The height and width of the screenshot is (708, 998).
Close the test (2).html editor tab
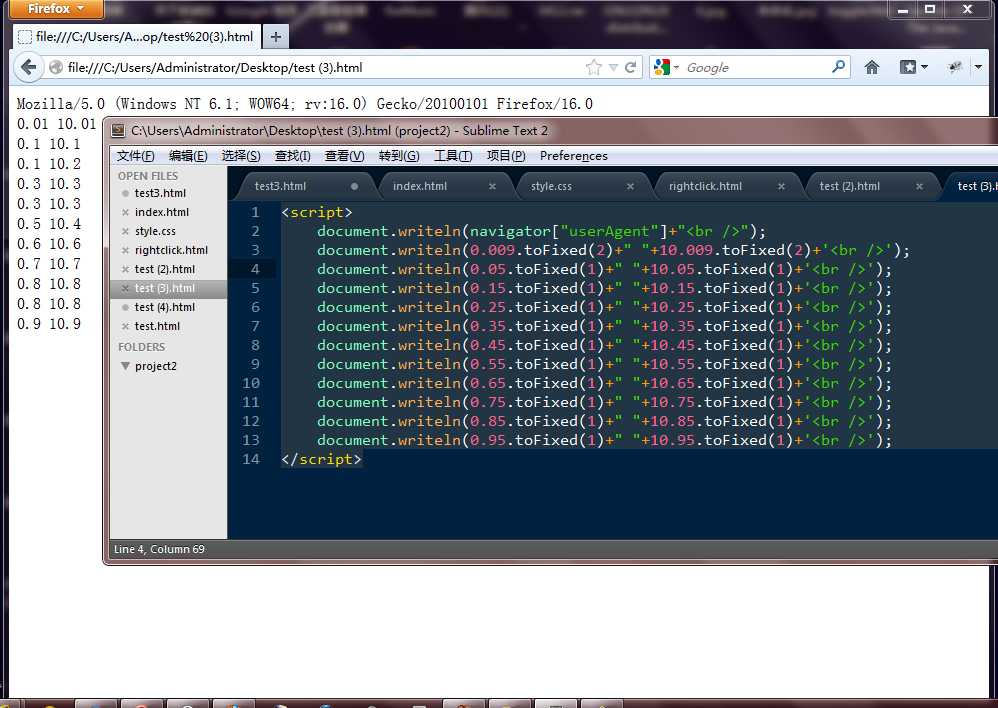919,187
